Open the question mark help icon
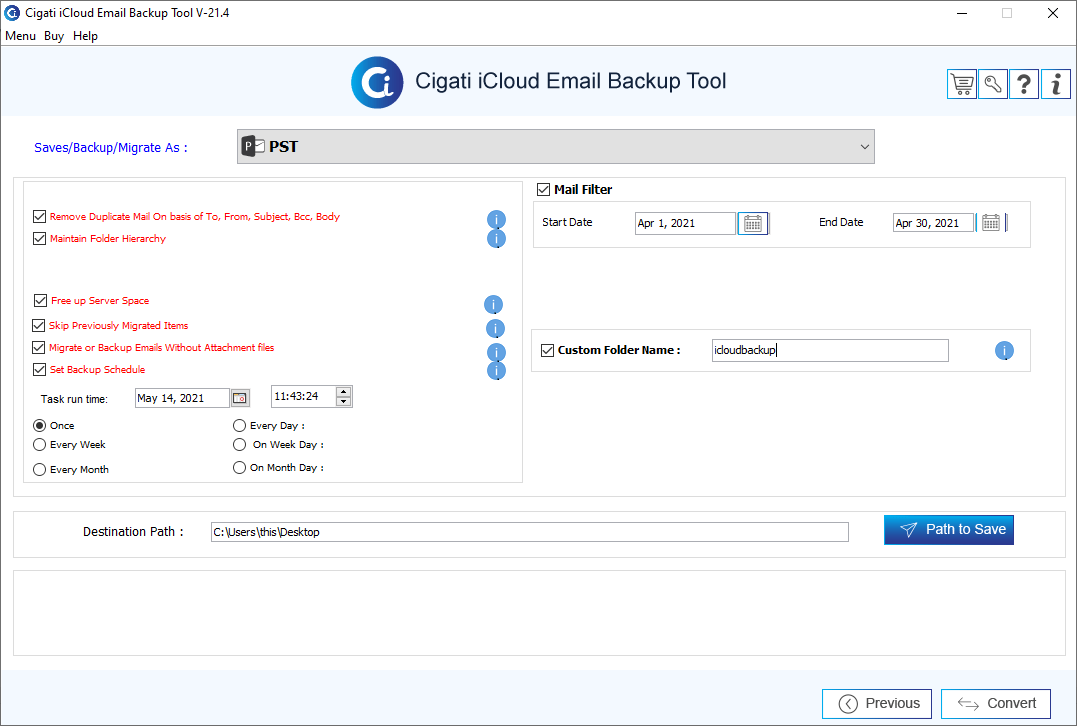Image resolution: width=1077 pixels, height=726 pixels. (x=1023, y=84)
